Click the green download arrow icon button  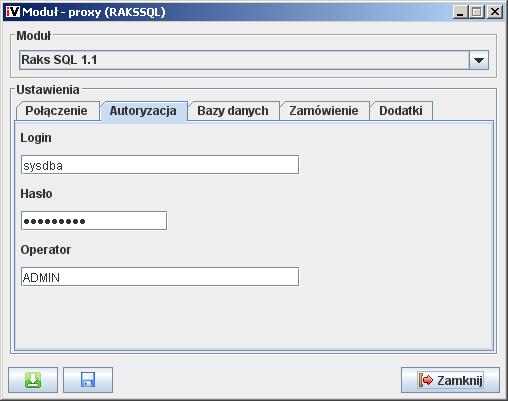[x=33, y=380]
